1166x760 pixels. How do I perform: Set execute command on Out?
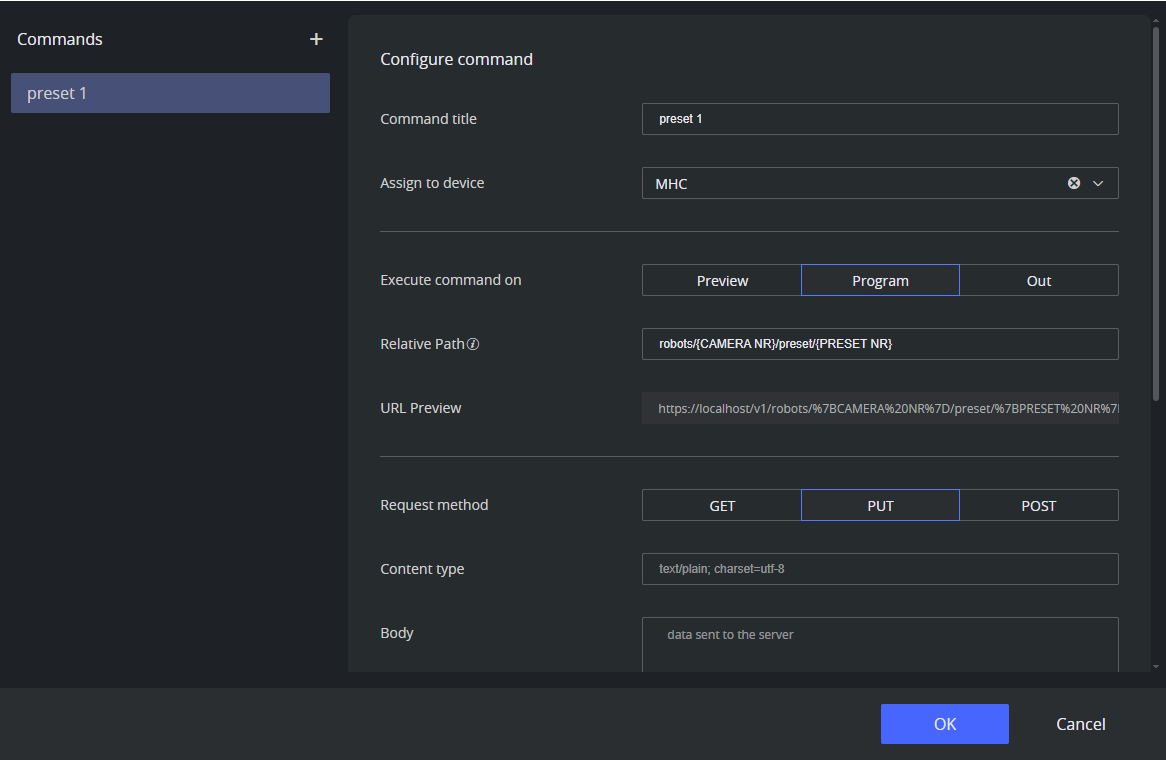[1038, 281]
